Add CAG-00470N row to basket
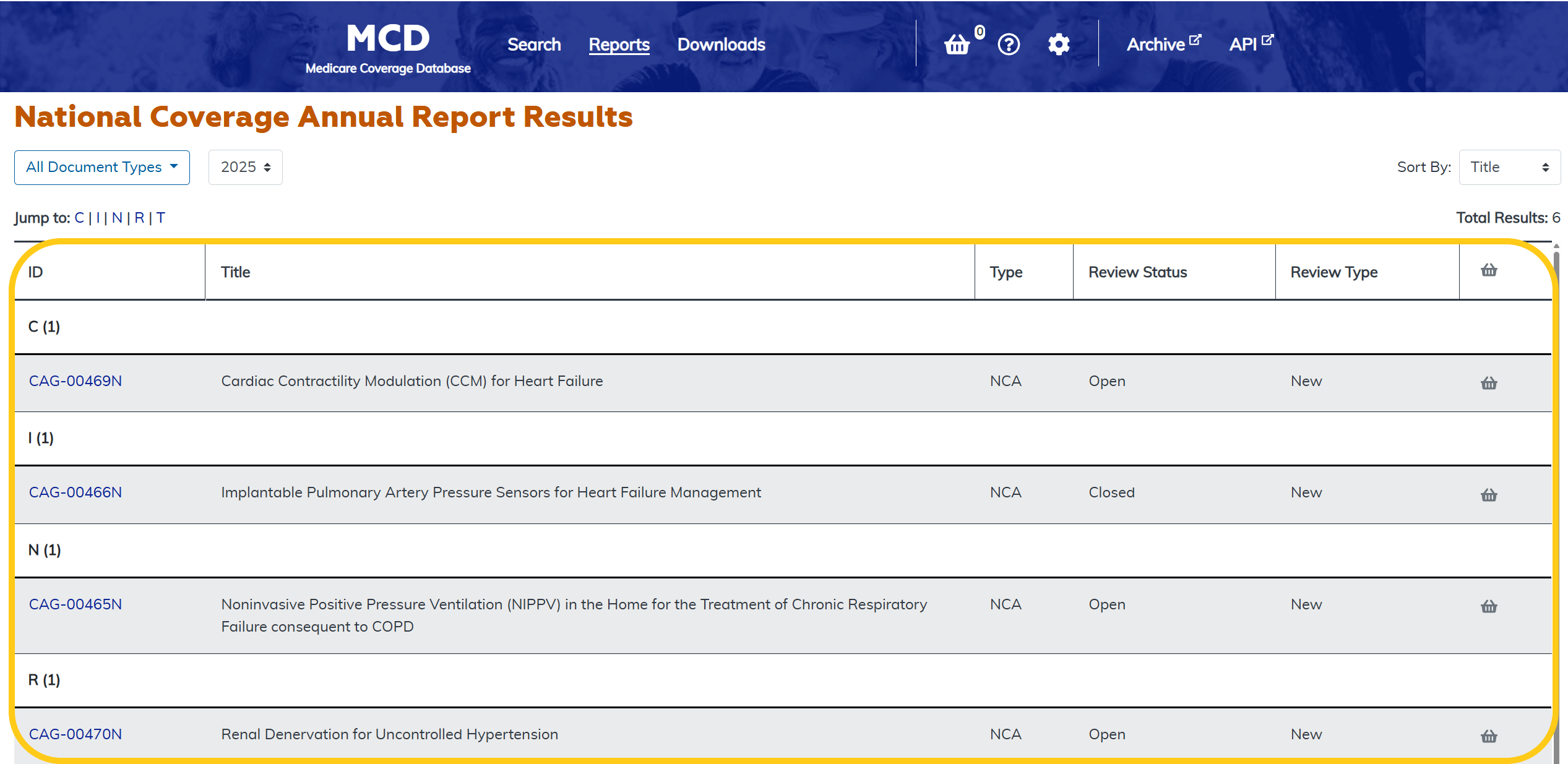1568x764 pixels. click(x=1489, y=736)
